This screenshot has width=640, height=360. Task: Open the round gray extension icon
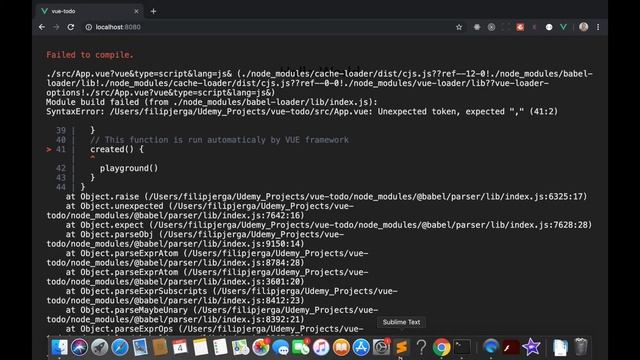(491, 27)
